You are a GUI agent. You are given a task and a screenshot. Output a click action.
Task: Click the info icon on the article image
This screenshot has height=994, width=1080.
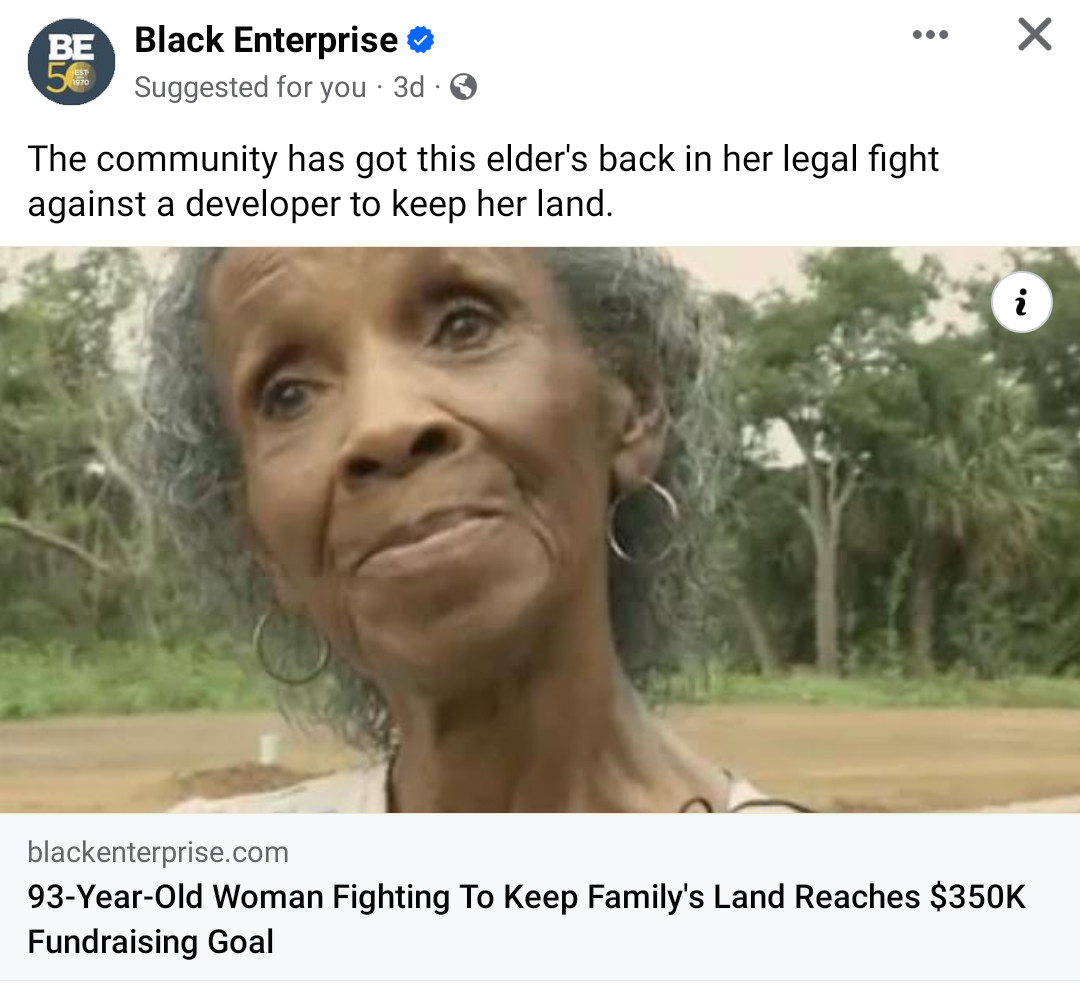pyautogui.click(x=1021, y=302)
